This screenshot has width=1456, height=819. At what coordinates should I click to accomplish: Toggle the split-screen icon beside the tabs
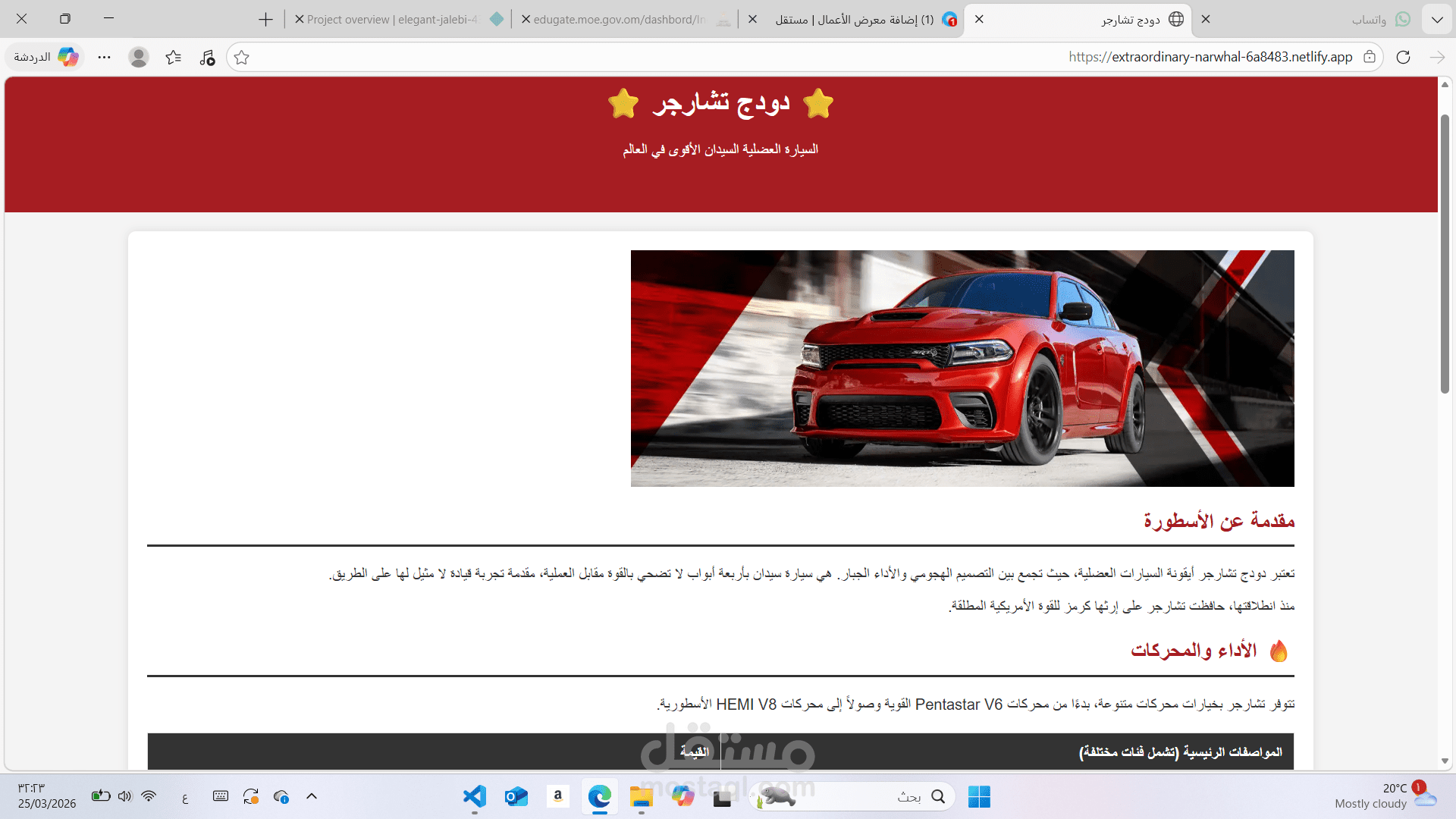point(65,19)
